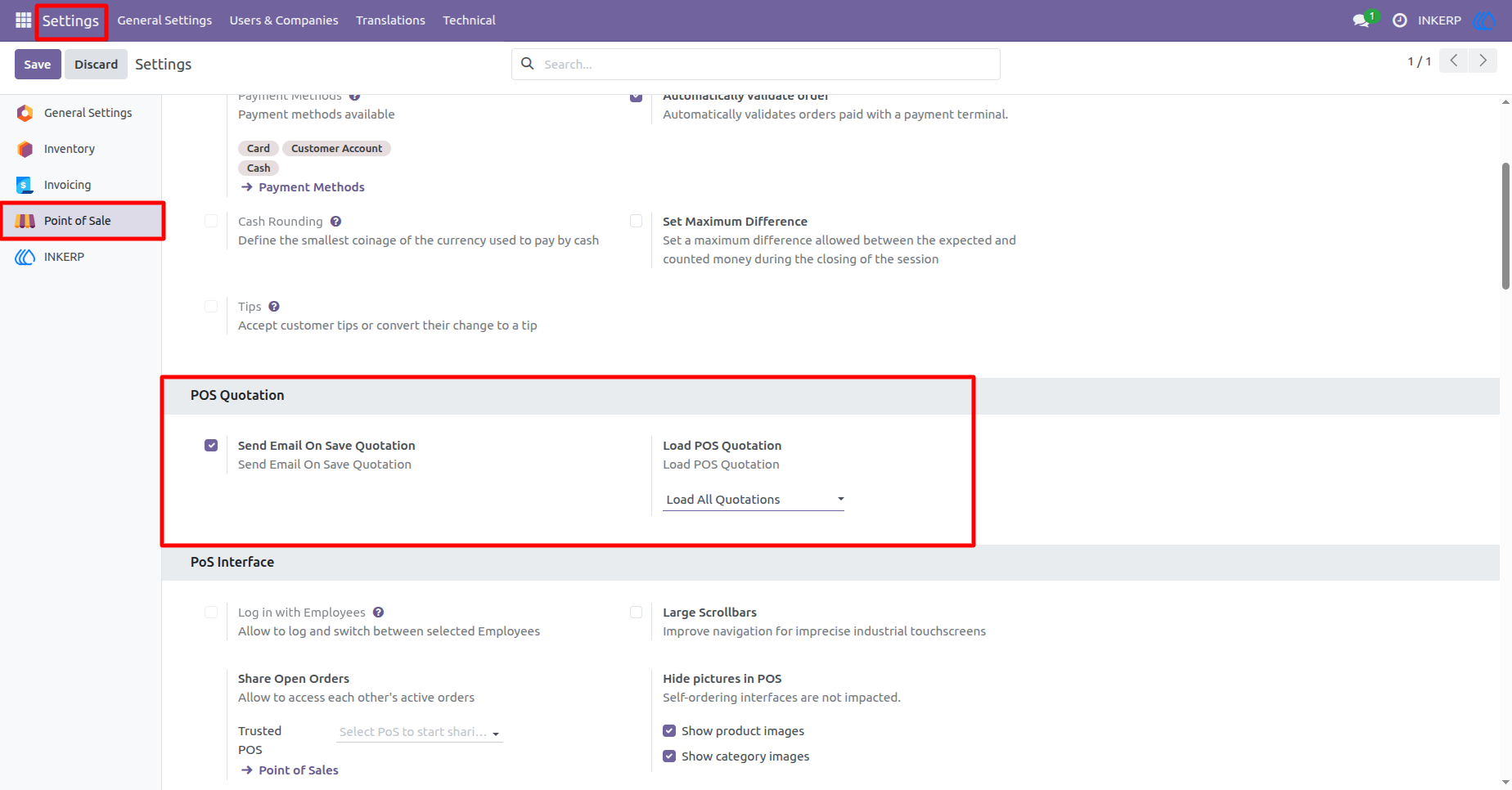Enable Log in with Employees checkbox
The width and height of the screenshot is (1512, 790).
tap(211, 612)
